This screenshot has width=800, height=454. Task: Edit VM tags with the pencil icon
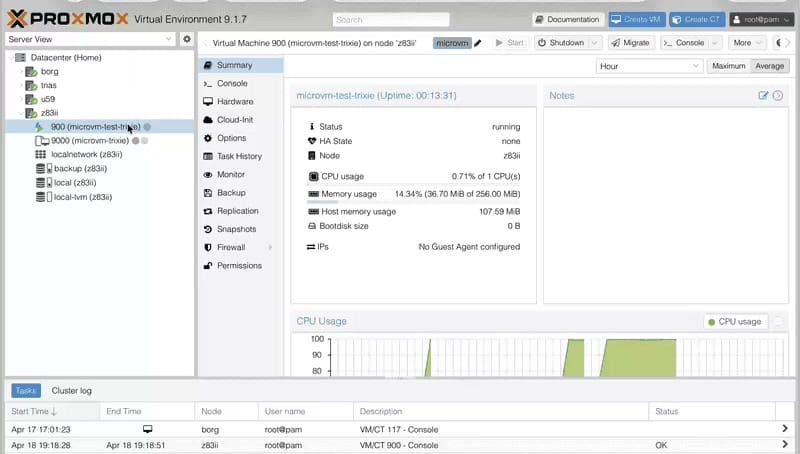coord(478,43)
